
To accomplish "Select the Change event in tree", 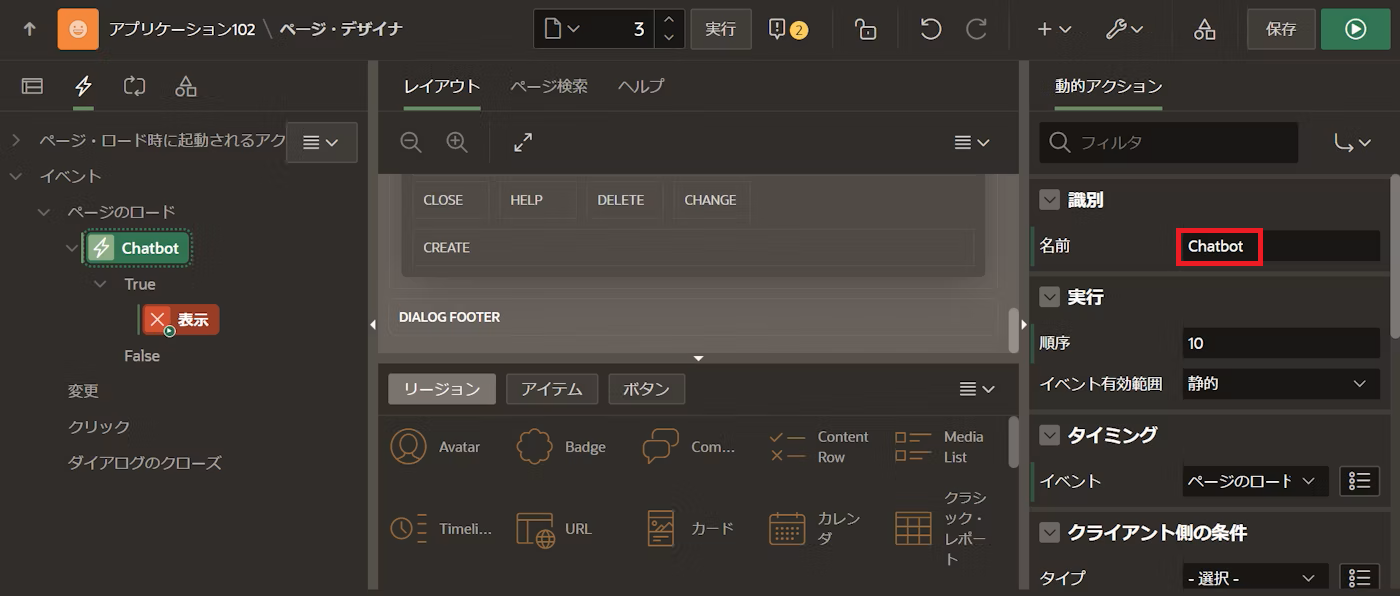I will click(x=83, y=391).
